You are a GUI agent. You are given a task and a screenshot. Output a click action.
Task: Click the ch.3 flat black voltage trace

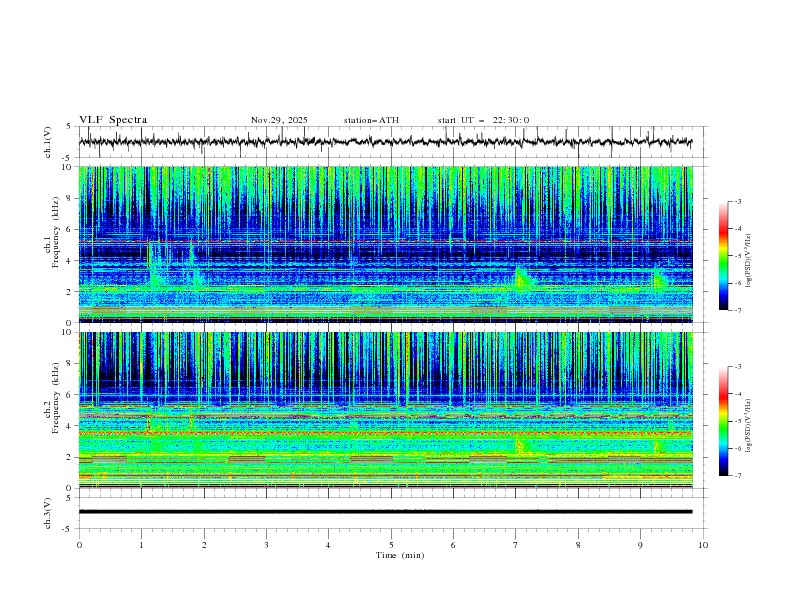385,512
